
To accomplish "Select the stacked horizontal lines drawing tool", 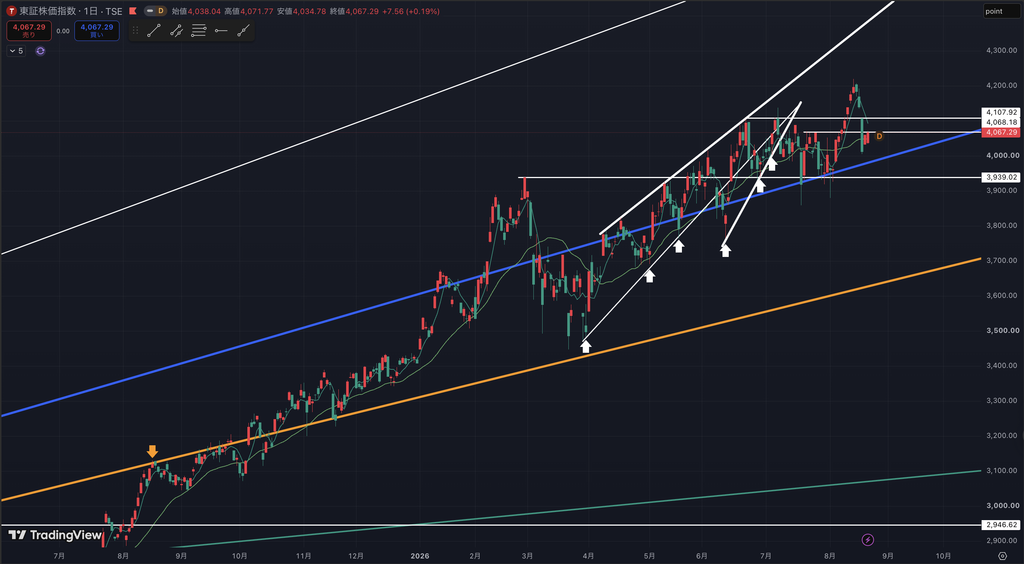I will pyautogui.click(x=199, y=31).
